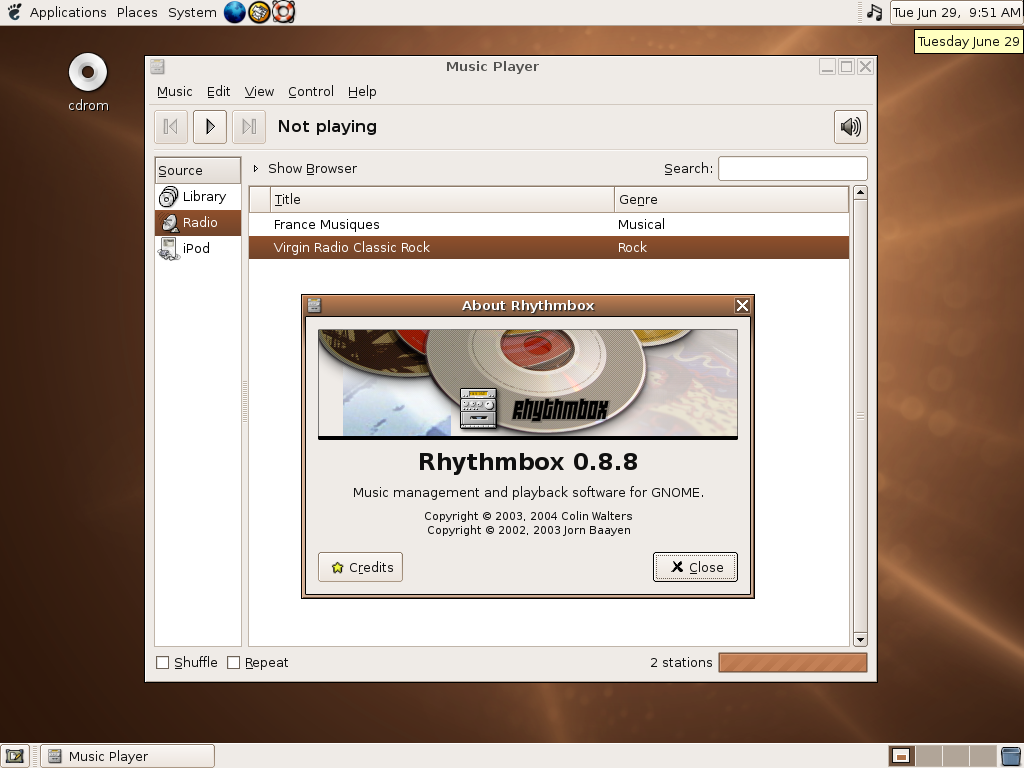This screenshot has height=768, width=1024.
Task: Click inside the Search input field
Action: coord(793,168)
